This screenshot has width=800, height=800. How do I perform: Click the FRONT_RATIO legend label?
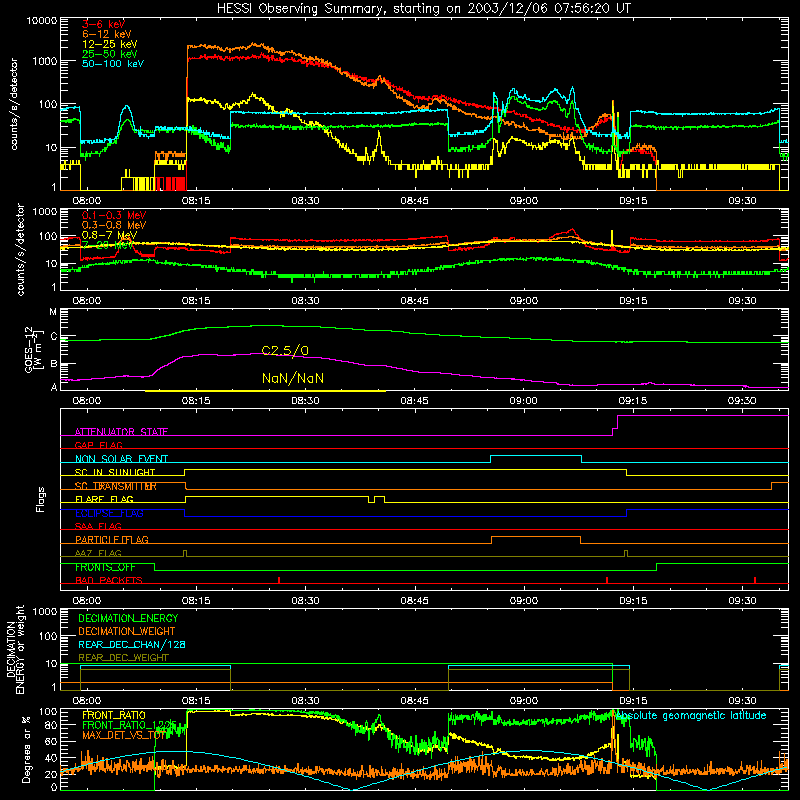pos(114,715)
